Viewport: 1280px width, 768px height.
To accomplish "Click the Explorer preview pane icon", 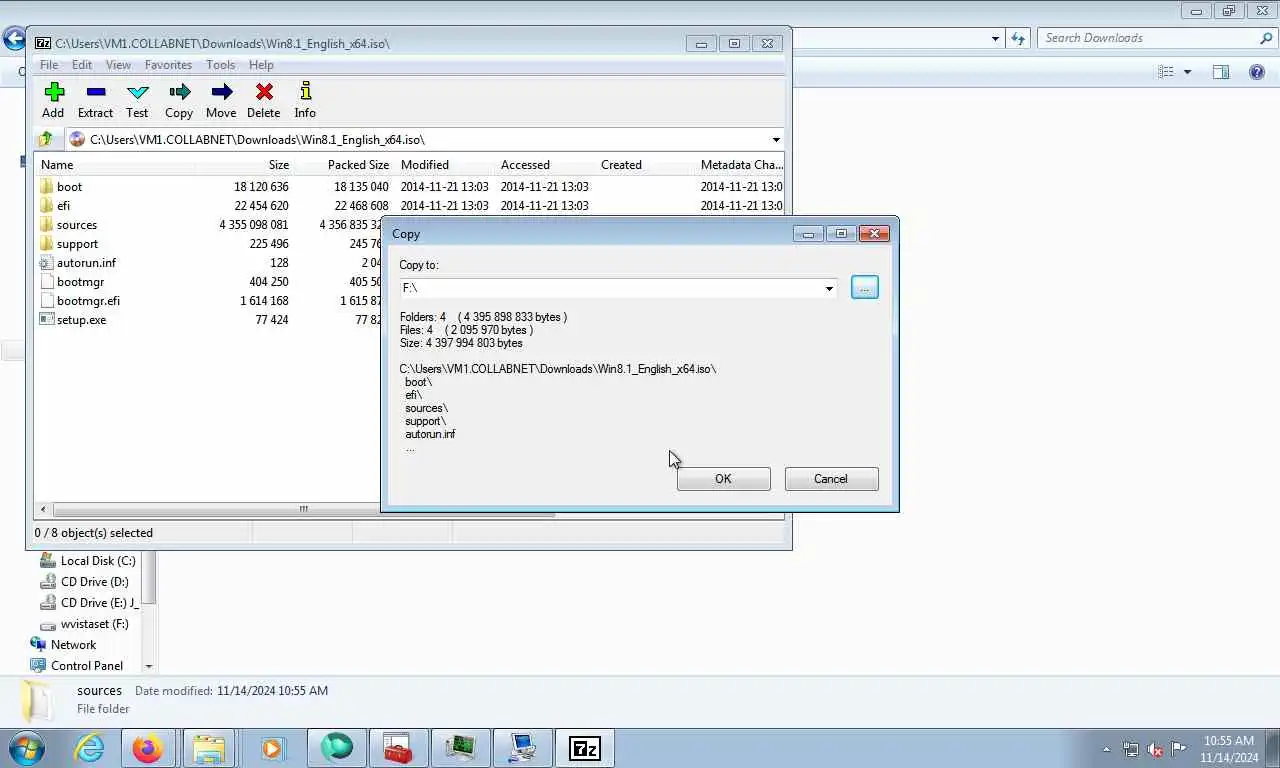I will (1221, 72).
